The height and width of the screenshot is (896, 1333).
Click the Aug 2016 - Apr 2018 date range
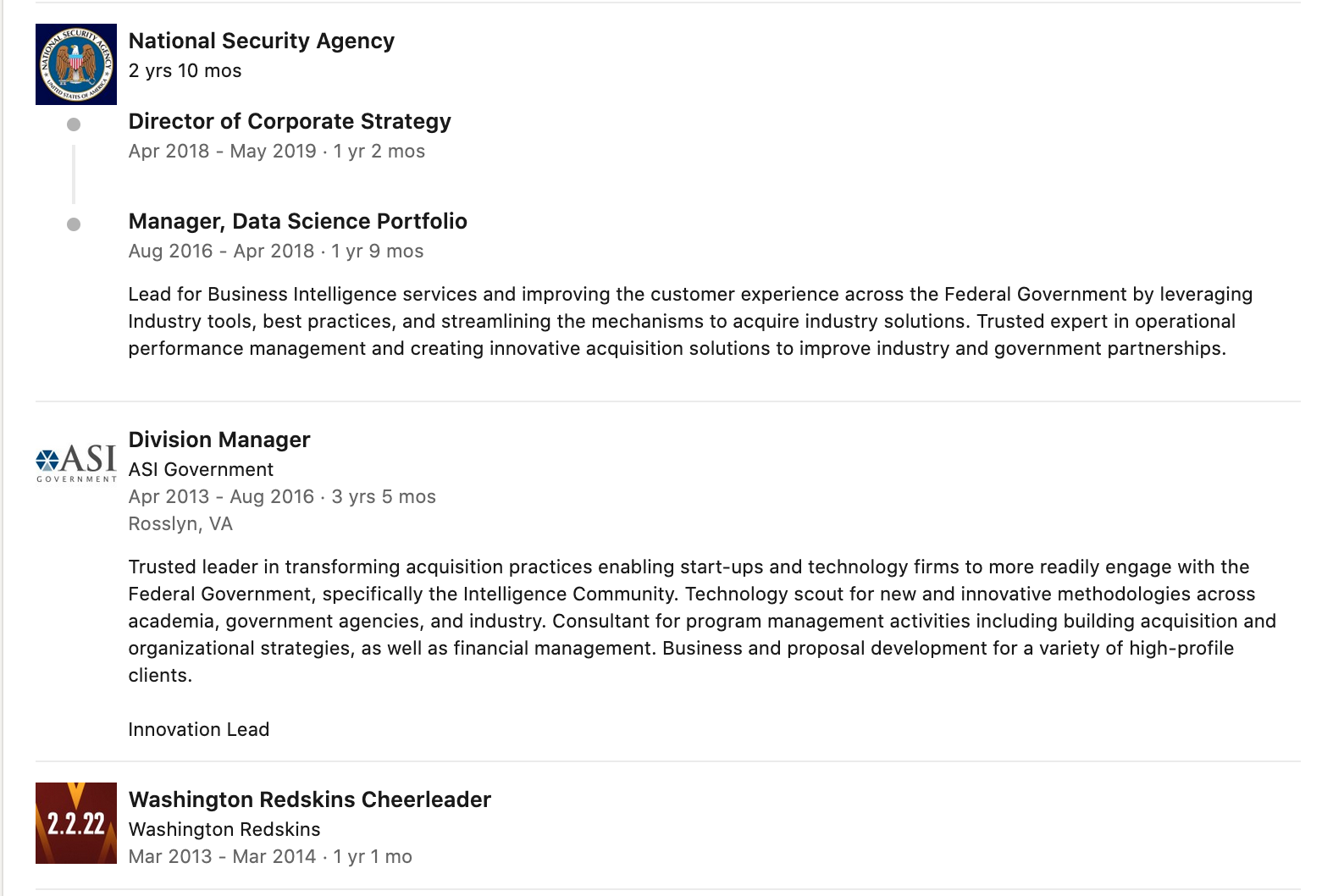coord(222,251)
